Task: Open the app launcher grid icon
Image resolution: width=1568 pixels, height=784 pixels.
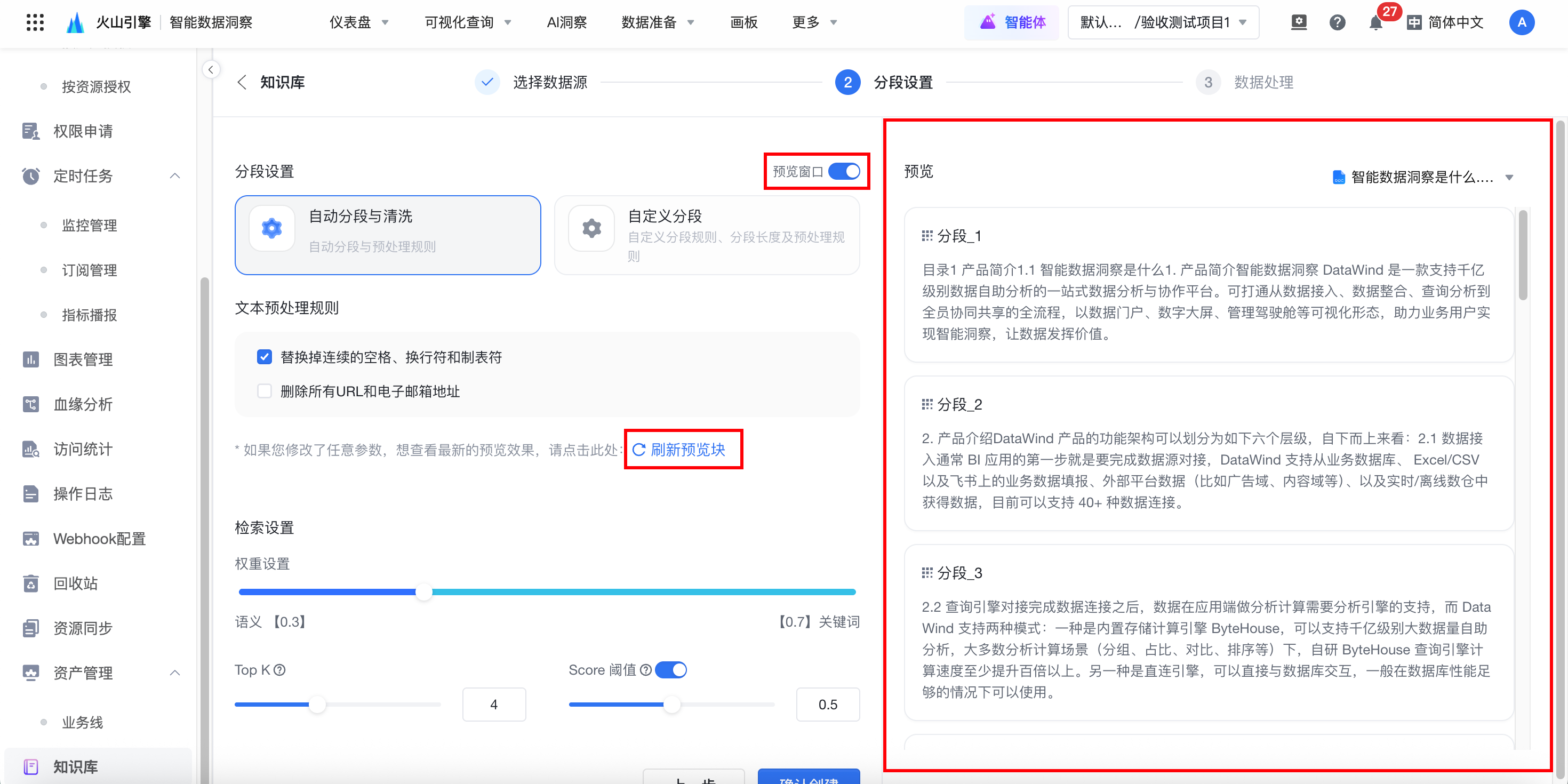Action: (35, 22)
